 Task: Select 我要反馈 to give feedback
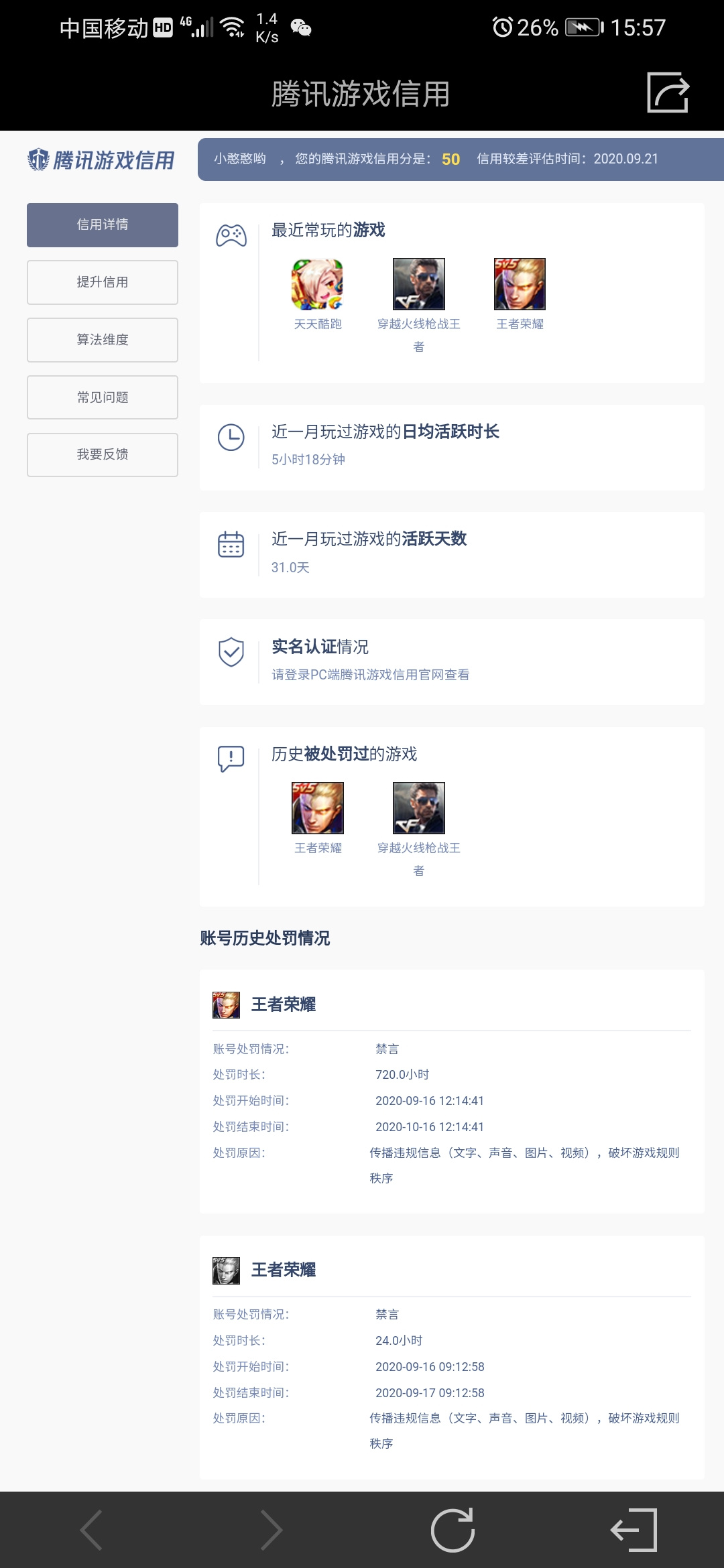tap(103, 454)
